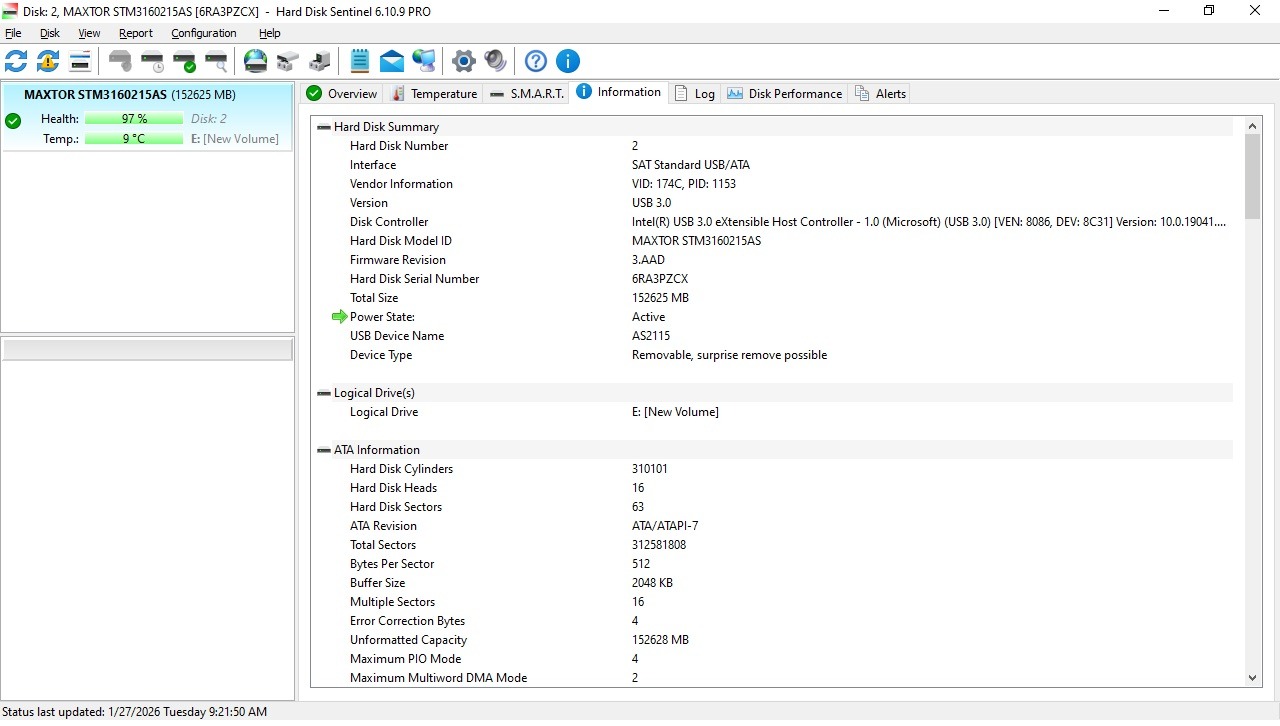Click the disk icon with green checkmark
This screenshot has height=726, width=1280.
tap(184, 62)
